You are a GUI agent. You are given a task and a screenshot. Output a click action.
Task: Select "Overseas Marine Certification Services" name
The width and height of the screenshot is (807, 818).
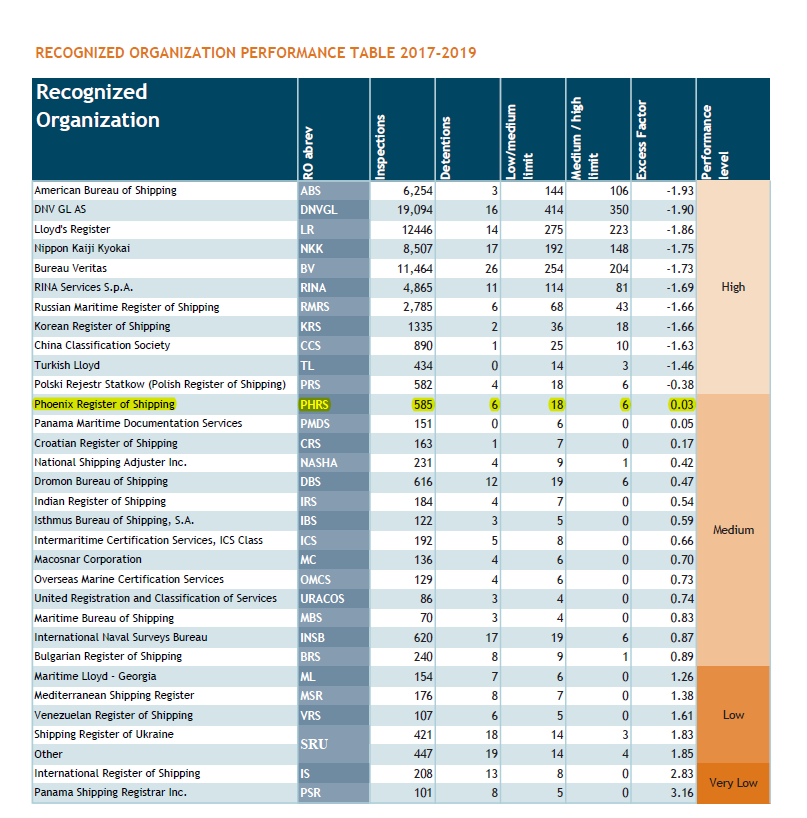[x=129, y=579]
